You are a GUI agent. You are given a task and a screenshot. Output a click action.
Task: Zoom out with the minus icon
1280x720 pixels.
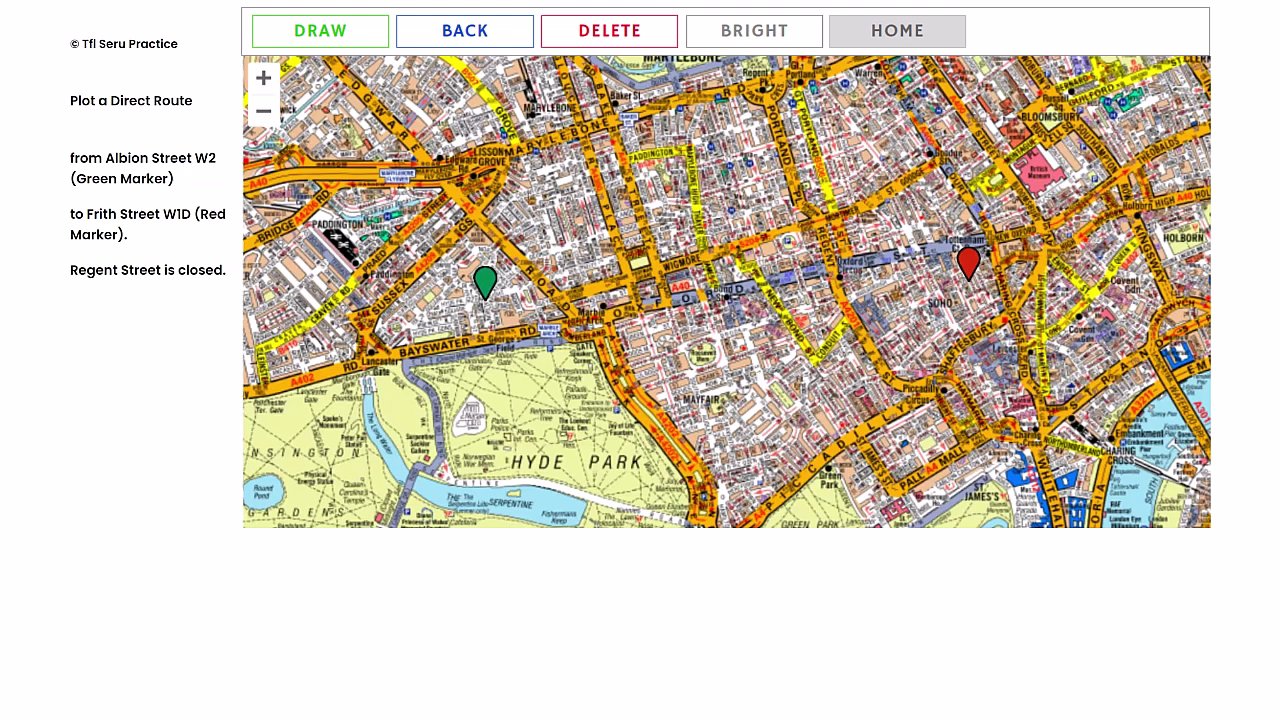click(263, 111)
